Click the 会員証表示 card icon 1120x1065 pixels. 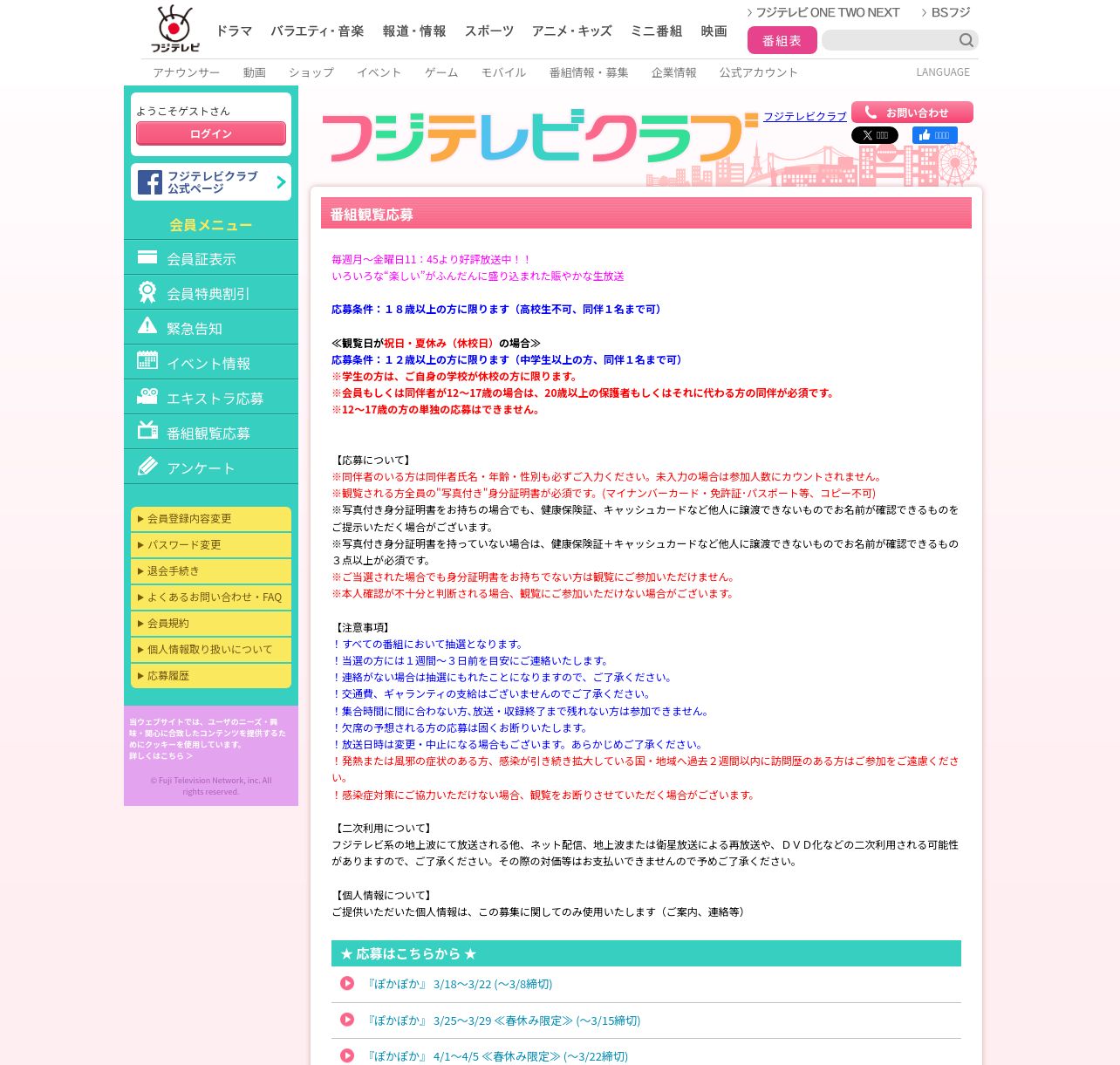pyautogui.click(x=147, y=257)
